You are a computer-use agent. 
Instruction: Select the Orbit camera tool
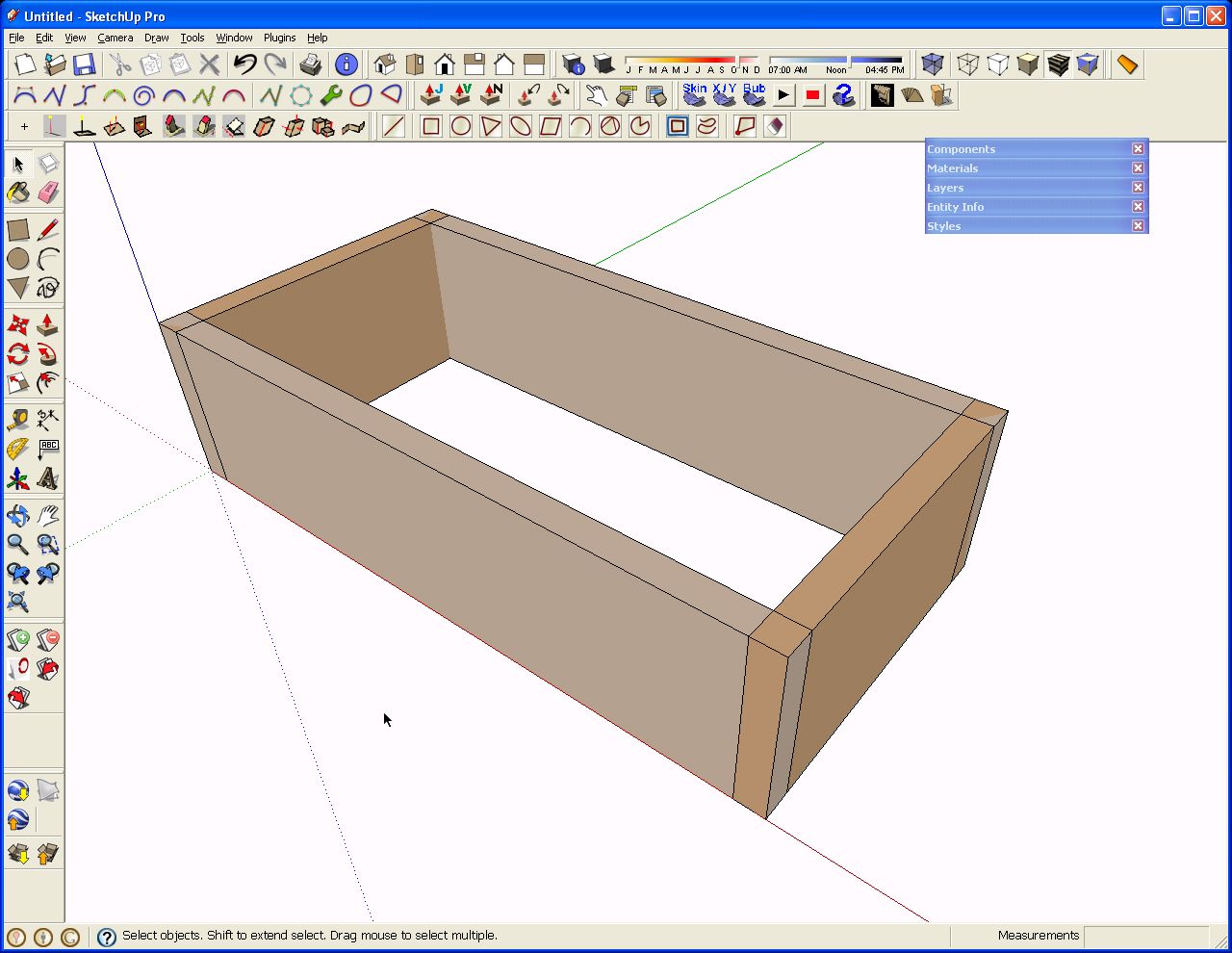pyautogui.click(x=18, y=515)
